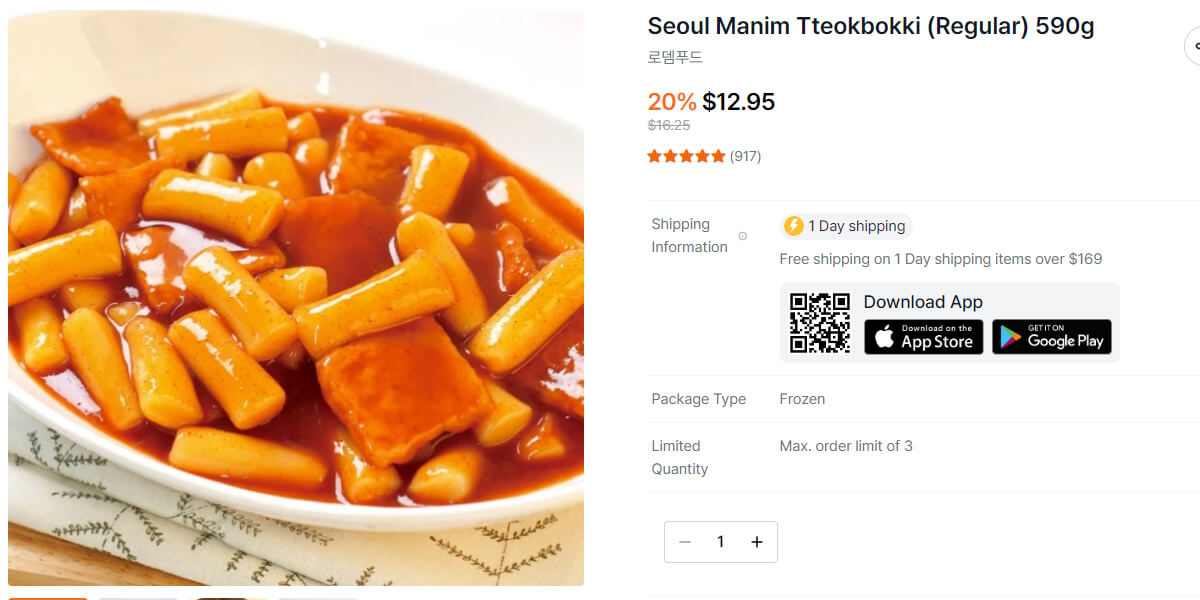This screenshot has height=600, width=1200.
Task: Tap the App Store download badge
Action: click(x=923, y=337)
